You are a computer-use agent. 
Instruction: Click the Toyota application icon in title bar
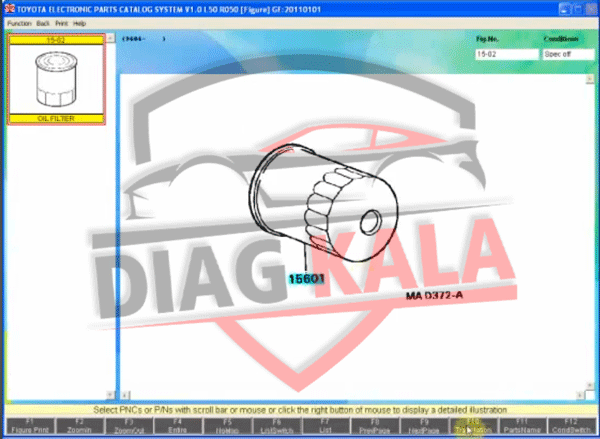(10, 8)
